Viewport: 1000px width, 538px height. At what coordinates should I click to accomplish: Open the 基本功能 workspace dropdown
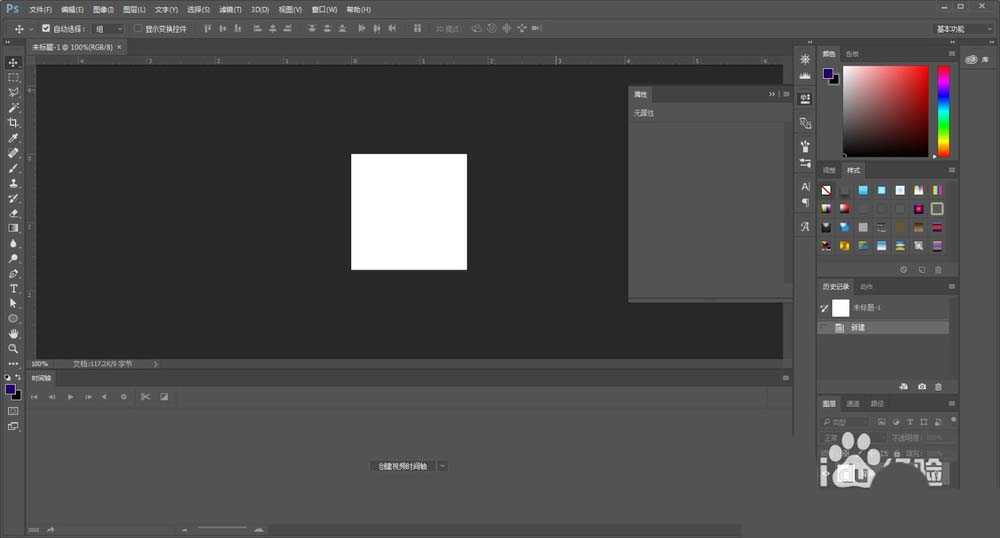(x=964, y=29)
